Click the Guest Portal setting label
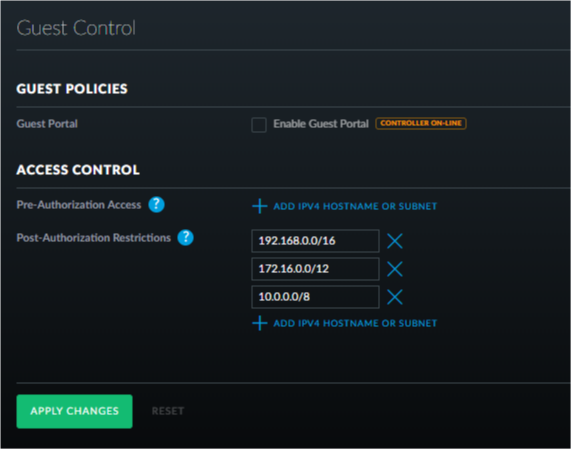571x449 pixels. pos(47,124)
